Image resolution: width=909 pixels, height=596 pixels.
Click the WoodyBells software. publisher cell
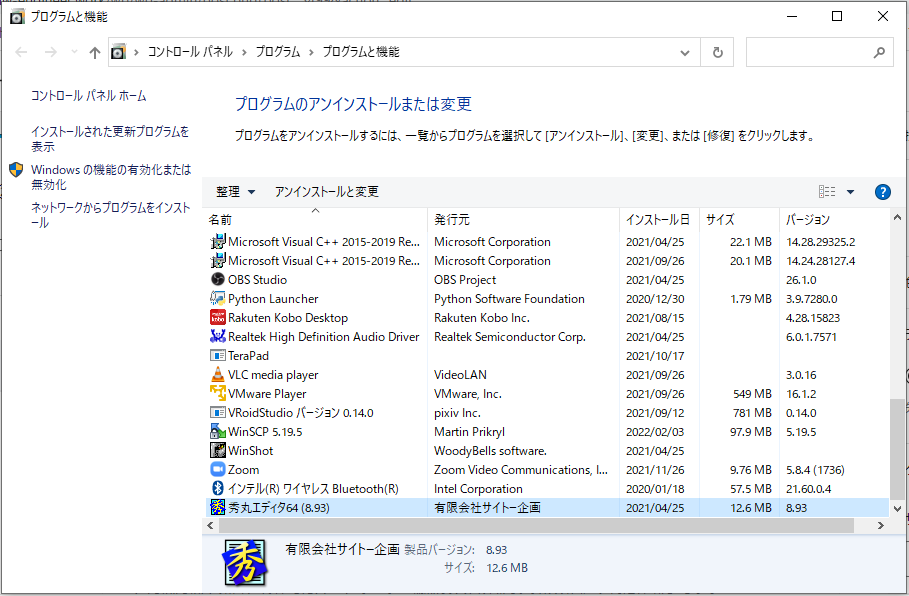pos(490,451)
